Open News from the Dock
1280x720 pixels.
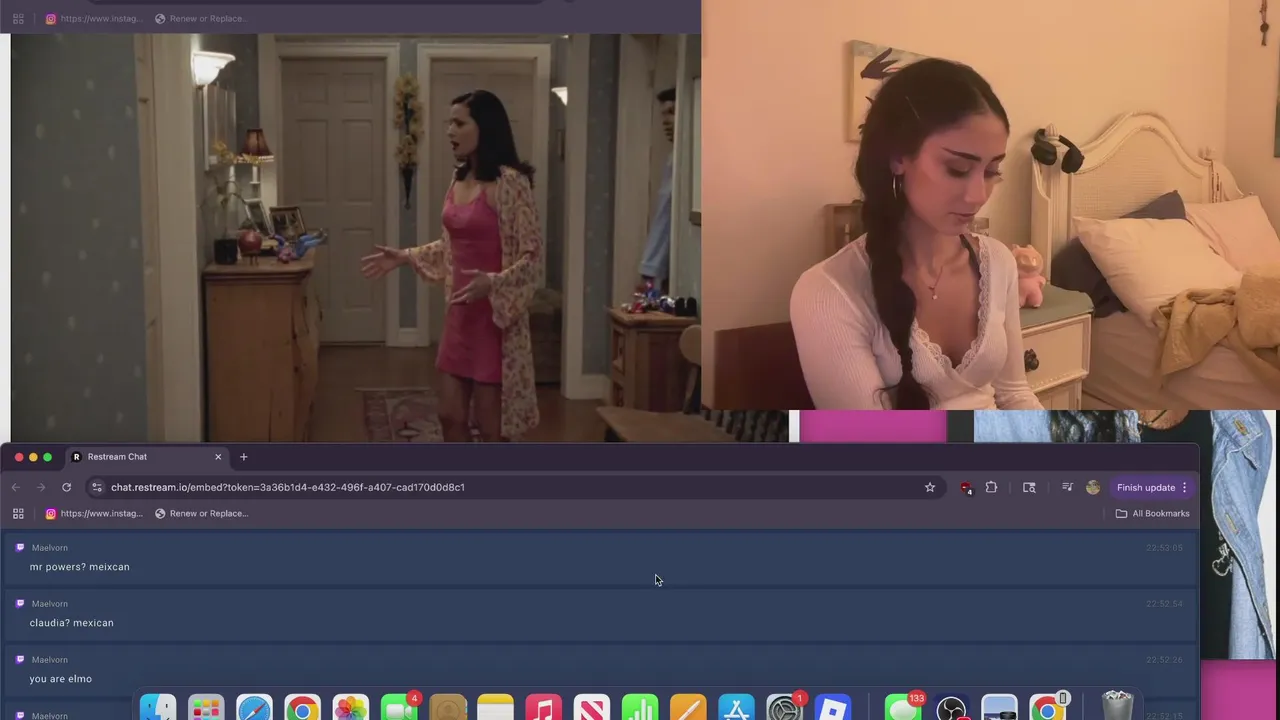591,708
